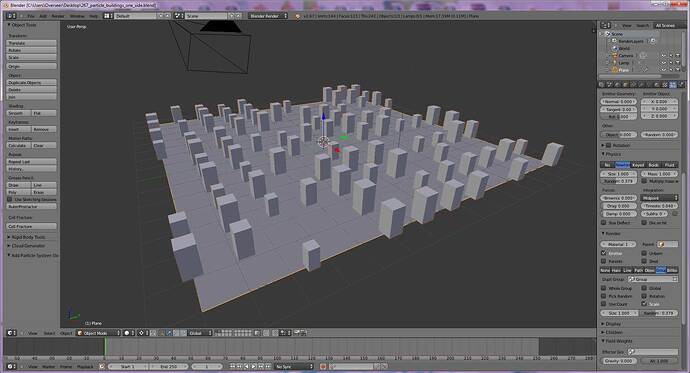Open the Physics properties tab icon
The image size is (690, 373).
click(x=682, y=84)
